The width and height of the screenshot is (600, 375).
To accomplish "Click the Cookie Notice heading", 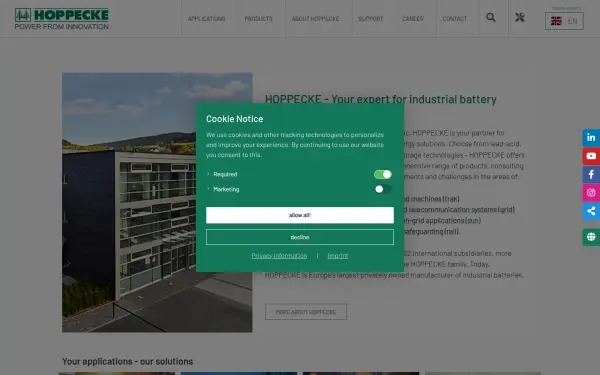I will [x=235, y=119].
